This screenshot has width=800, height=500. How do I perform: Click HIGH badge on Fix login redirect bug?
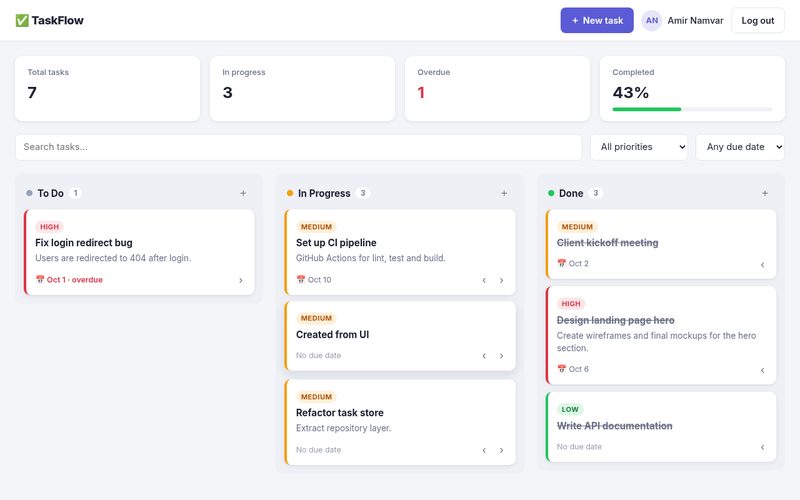49,227
